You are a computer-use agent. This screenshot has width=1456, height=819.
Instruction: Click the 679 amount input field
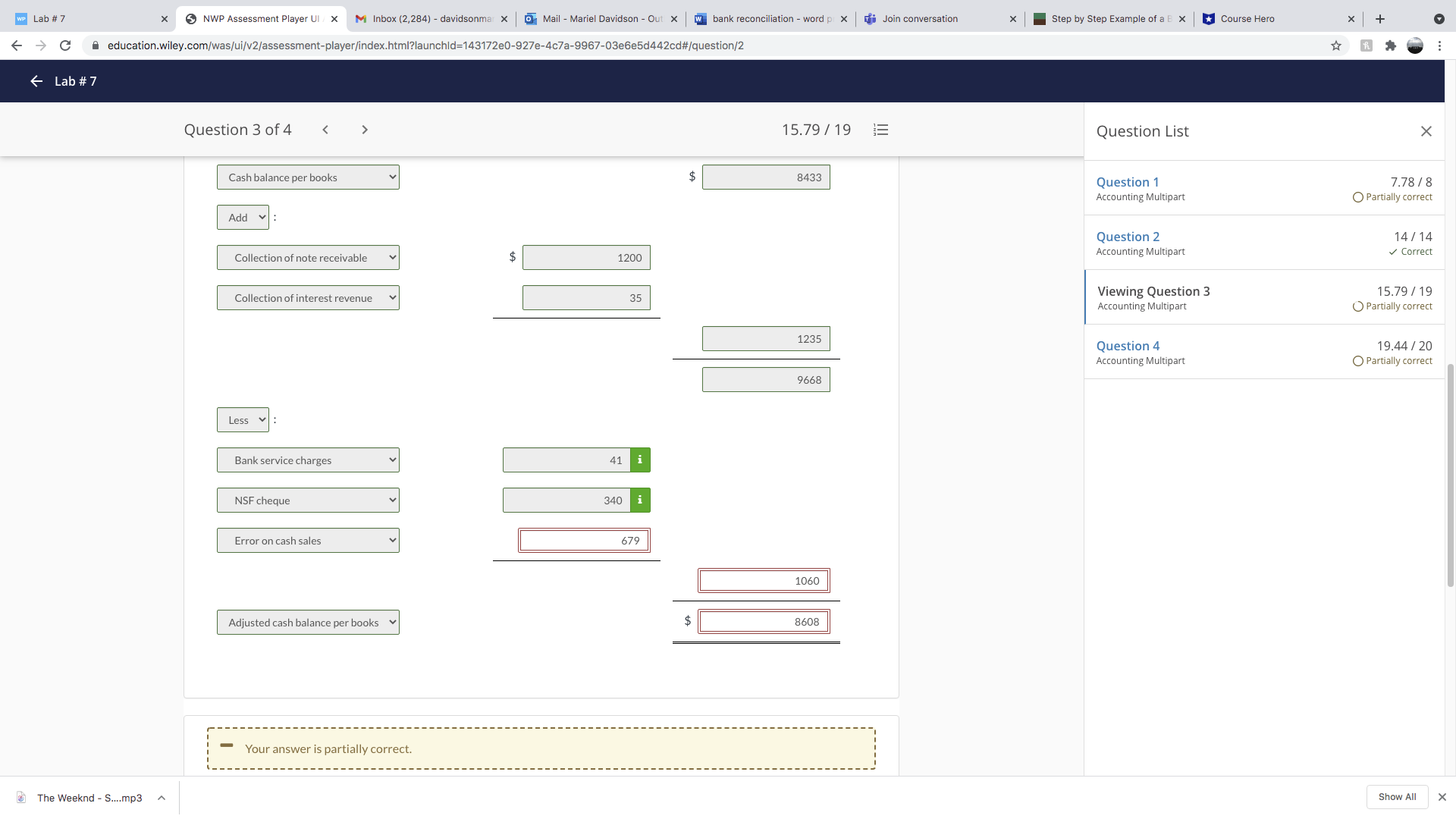(583, 541)
